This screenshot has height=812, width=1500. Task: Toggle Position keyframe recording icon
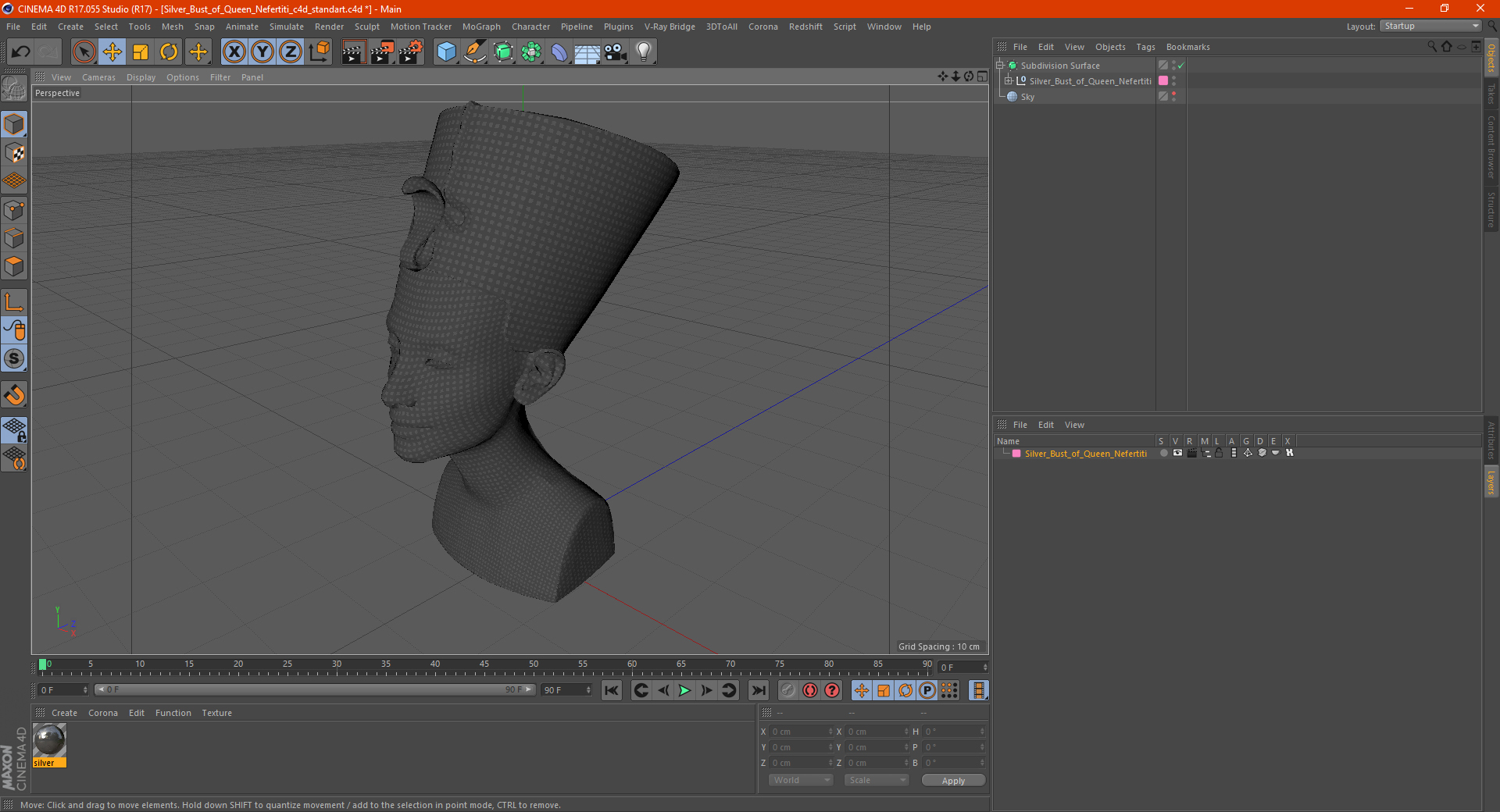[861, 690]
